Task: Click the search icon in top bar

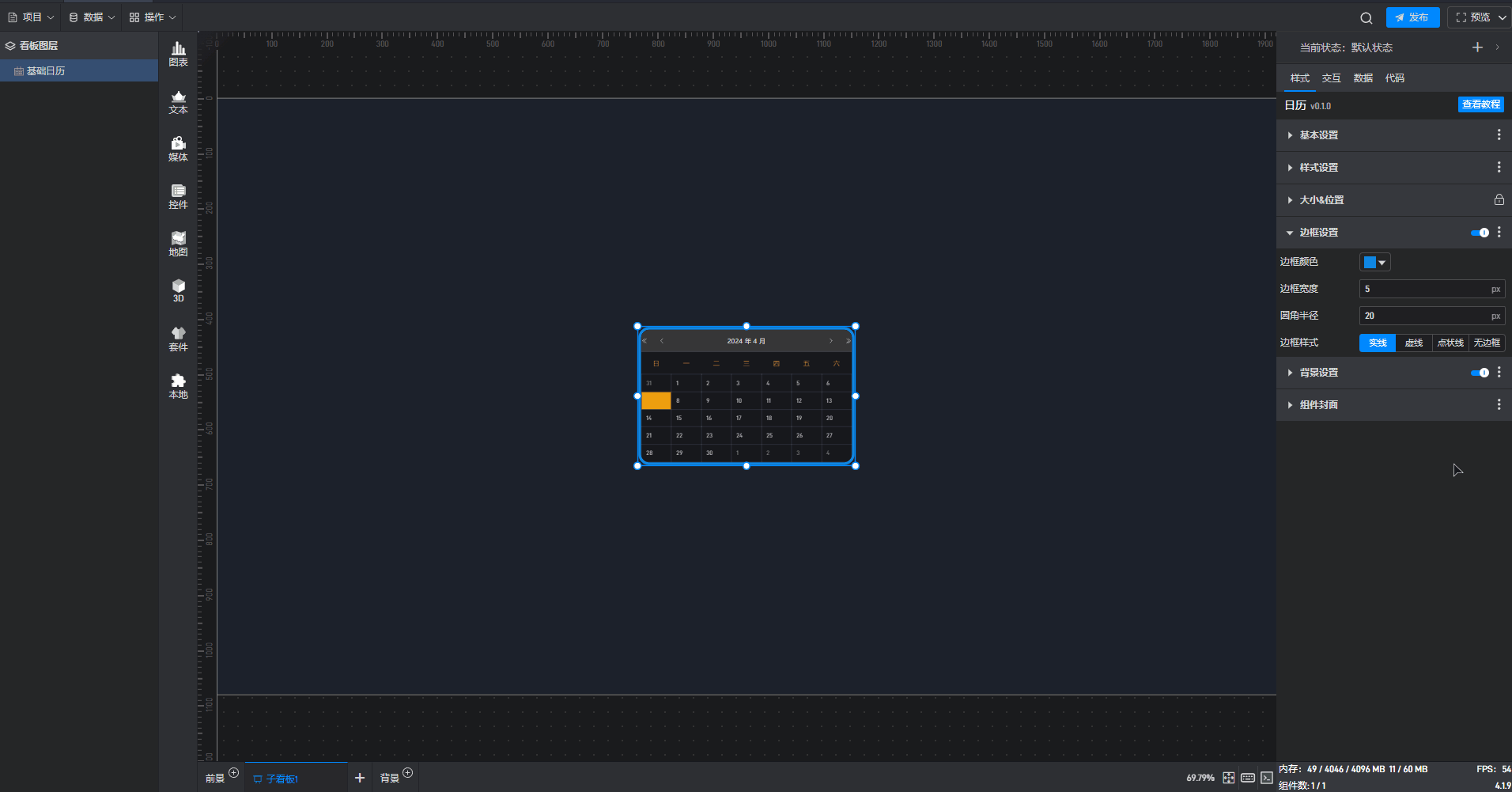Action: (1366, 17)
